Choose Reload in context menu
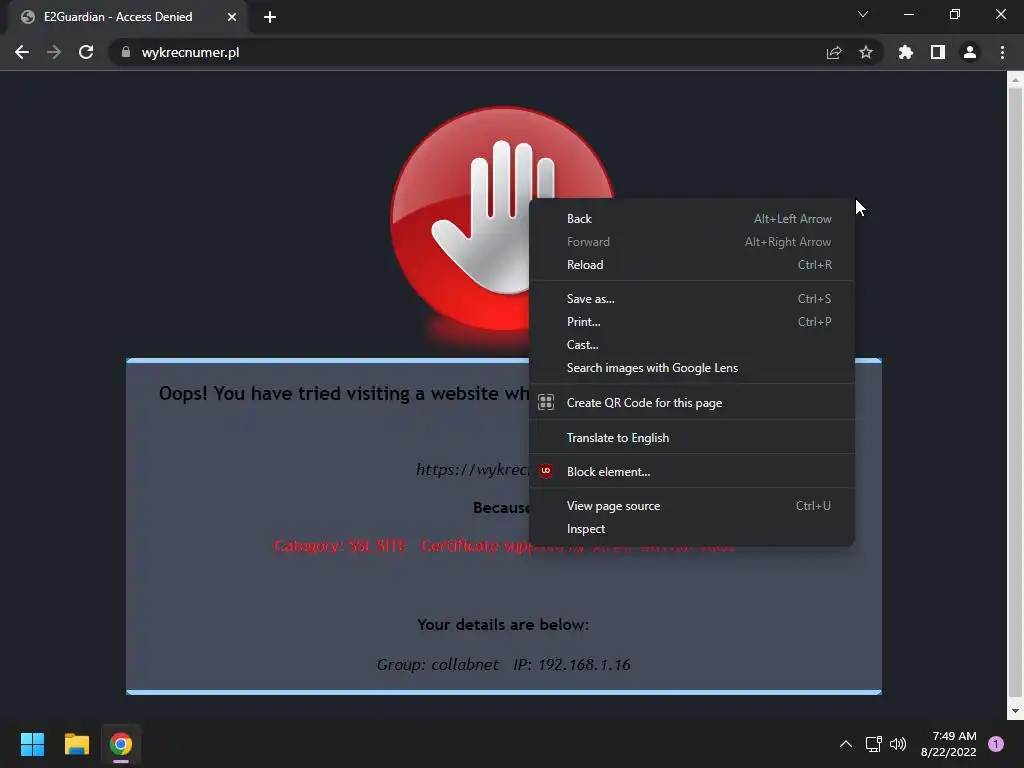The width and height of the screenshot is (1024, 768). tap(692, 264)
